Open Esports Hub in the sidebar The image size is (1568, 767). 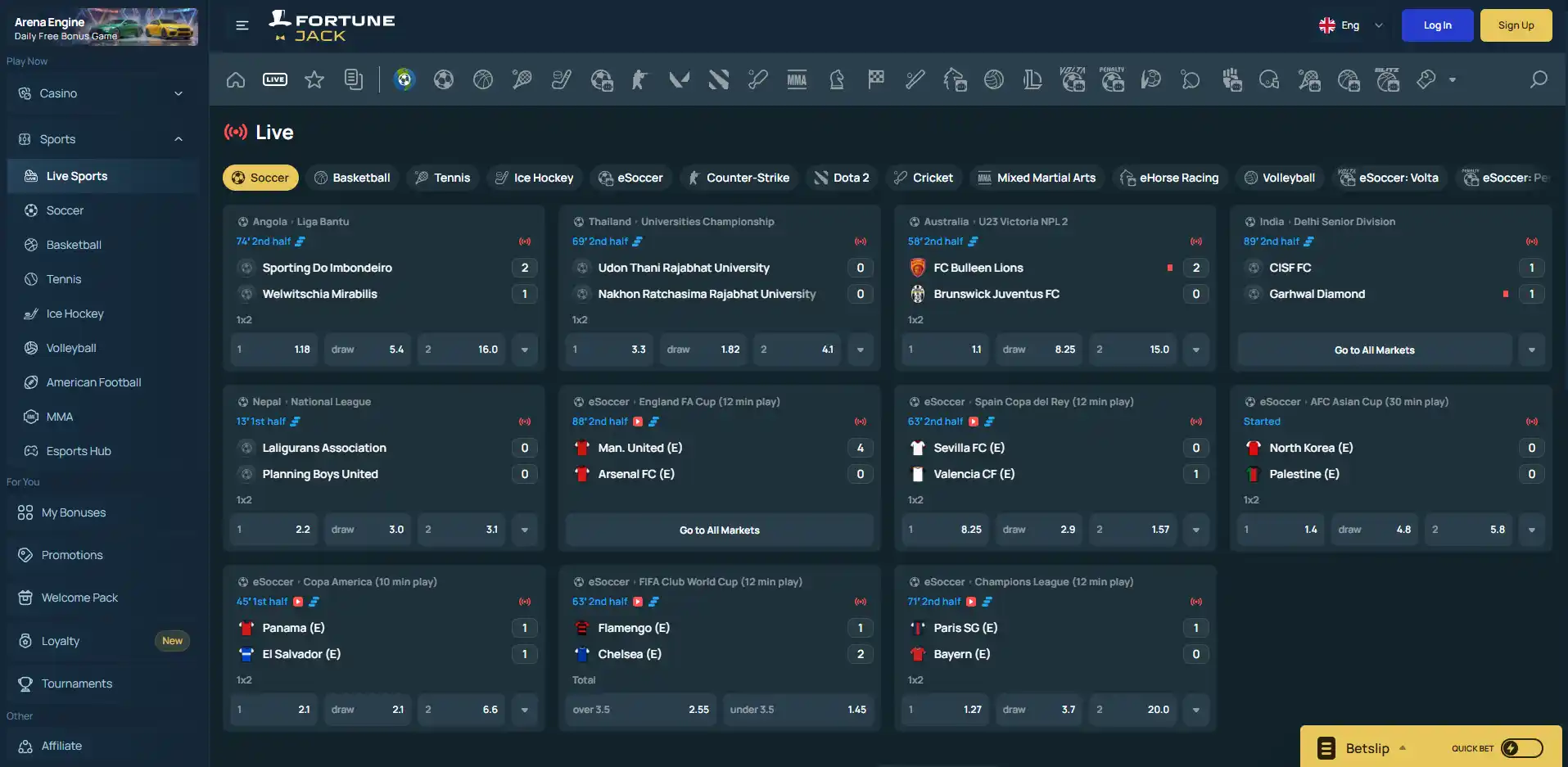click(x=102, y=451)
